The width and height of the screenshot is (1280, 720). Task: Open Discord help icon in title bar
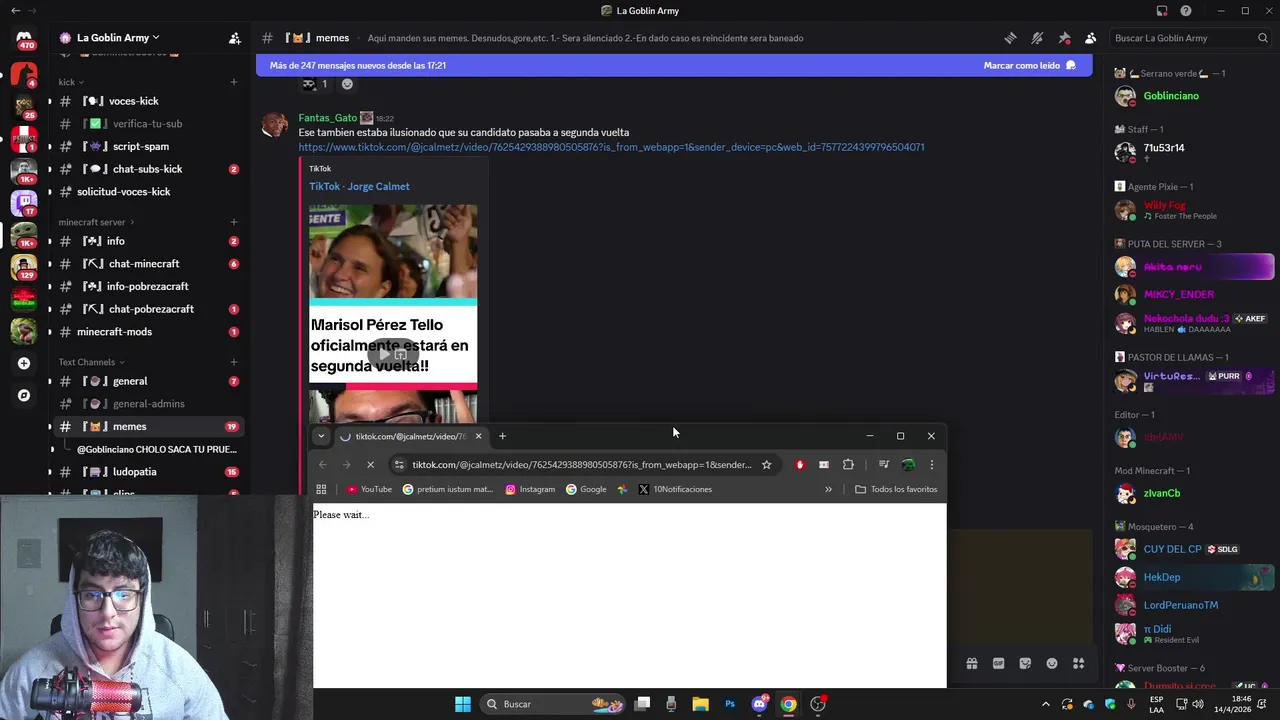pos(1186,11)
